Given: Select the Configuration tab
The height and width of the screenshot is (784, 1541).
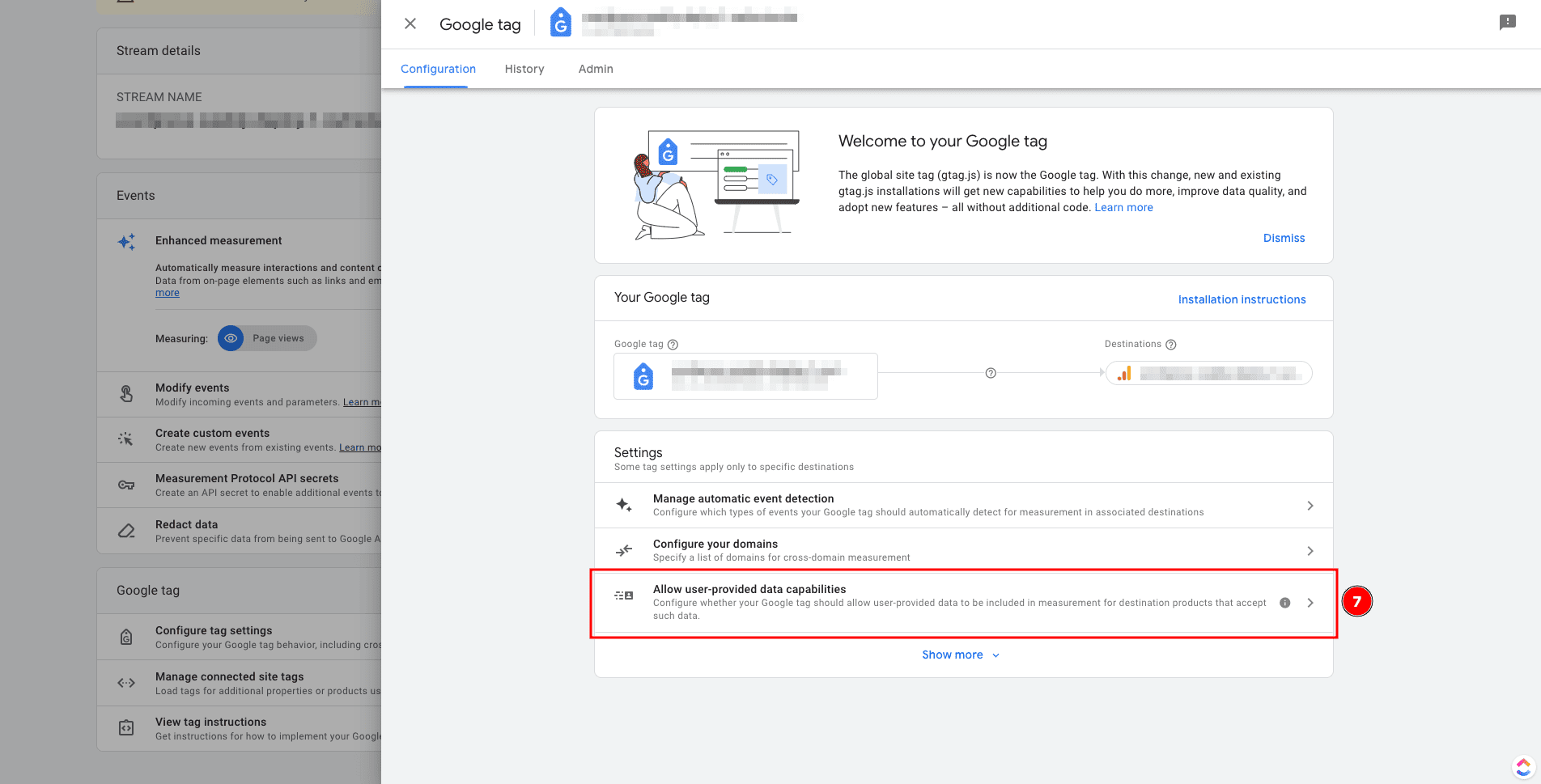Looking at the screenshot, I should [438, 69].
